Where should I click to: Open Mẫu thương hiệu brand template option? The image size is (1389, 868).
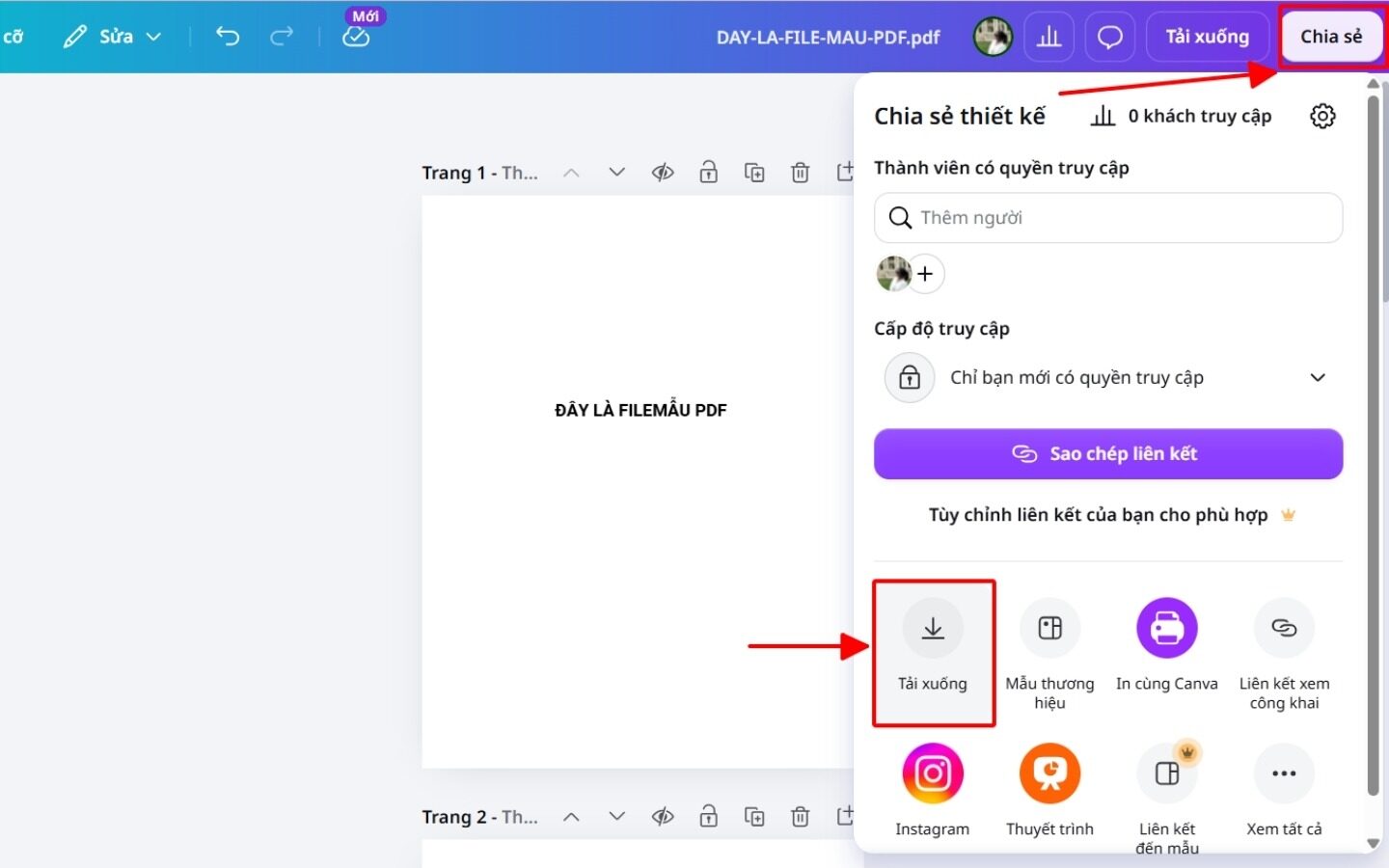pyautogui.click(x=1049, y=629)
